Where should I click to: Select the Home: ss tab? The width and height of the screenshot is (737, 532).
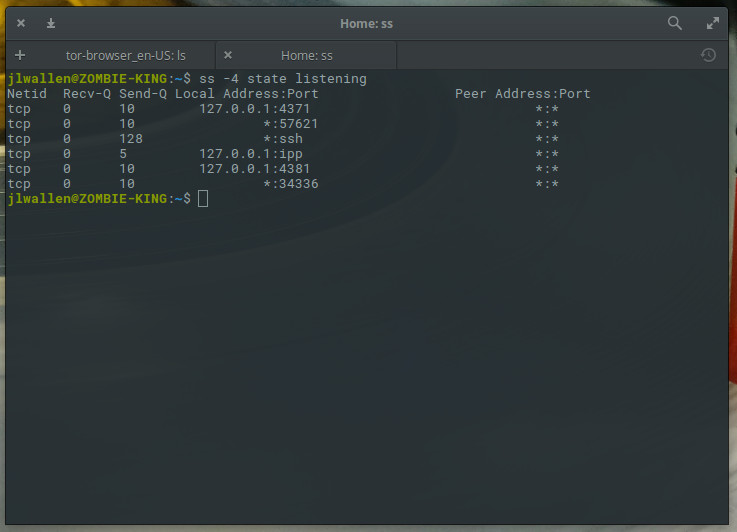pyautogui.click(x=307, y=55)
